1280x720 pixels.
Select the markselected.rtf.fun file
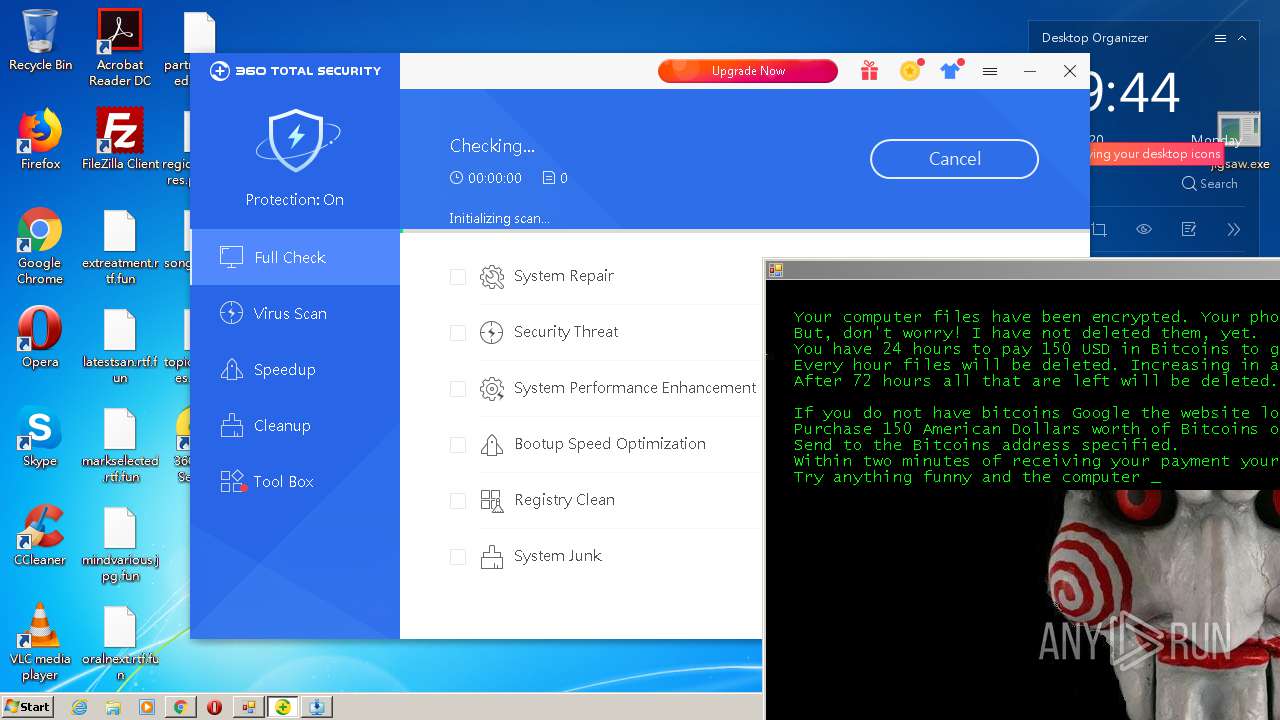[120, 446]
